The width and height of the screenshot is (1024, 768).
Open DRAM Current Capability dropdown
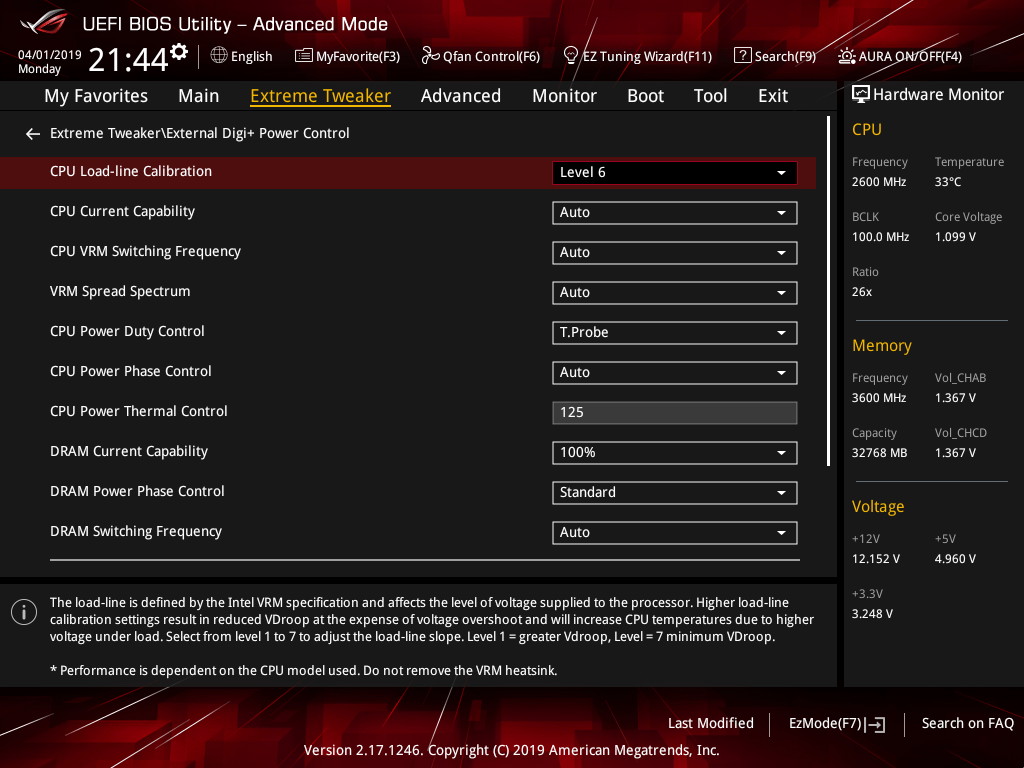pos(675,453)
